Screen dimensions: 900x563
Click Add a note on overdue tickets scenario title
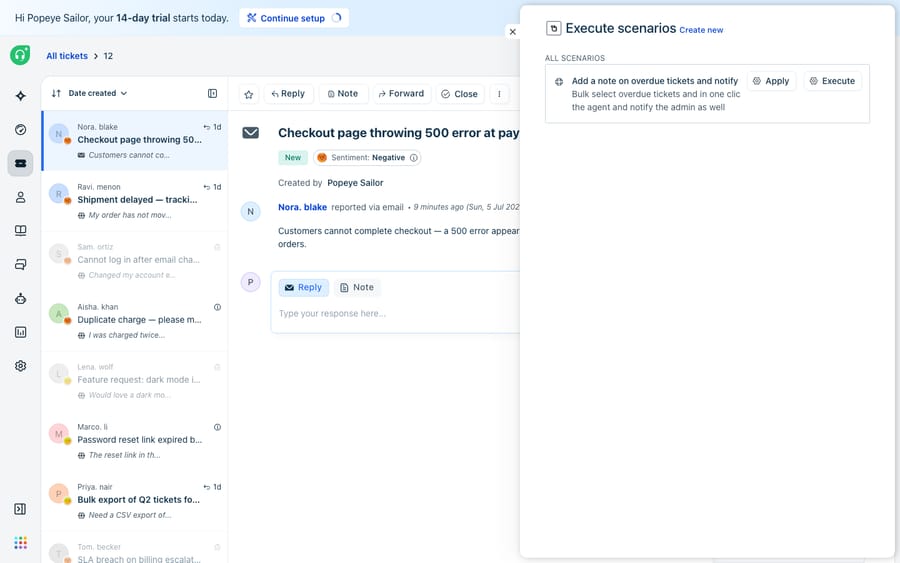click(654, 81)
